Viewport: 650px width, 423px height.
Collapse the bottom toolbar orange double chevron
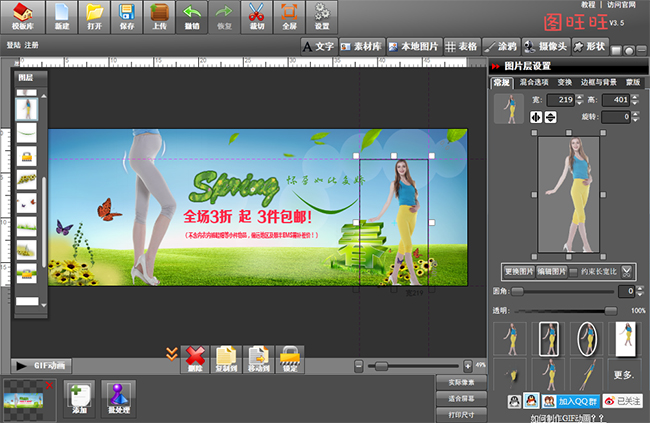[172, 354]
